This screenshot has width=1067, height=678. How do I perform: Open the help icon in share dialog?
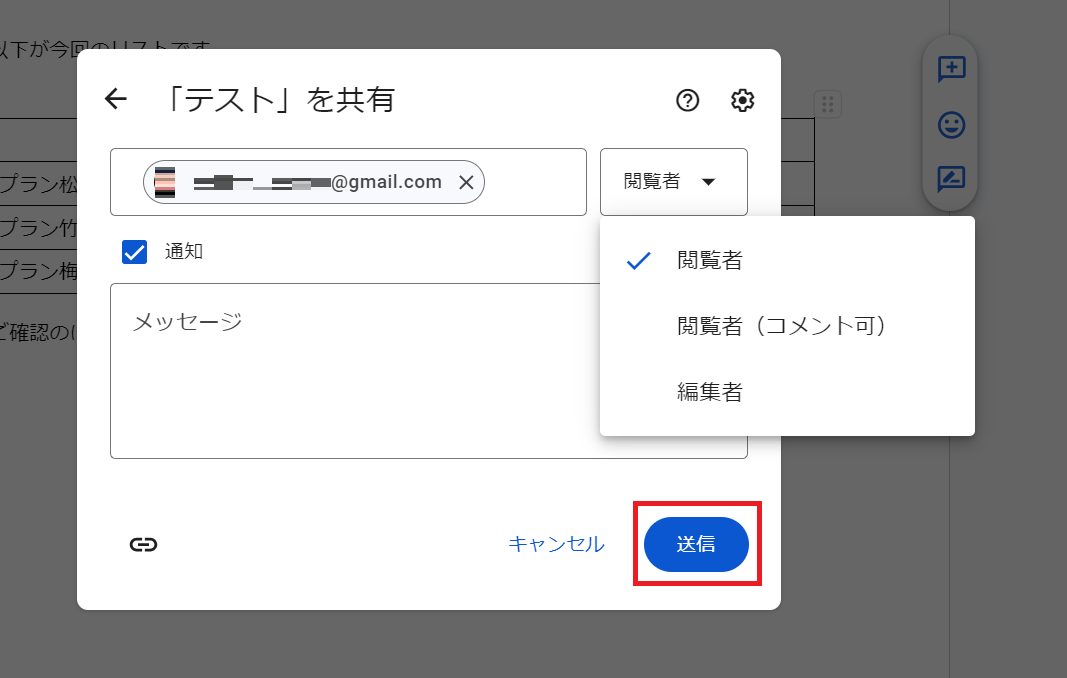tap(687, 100)
